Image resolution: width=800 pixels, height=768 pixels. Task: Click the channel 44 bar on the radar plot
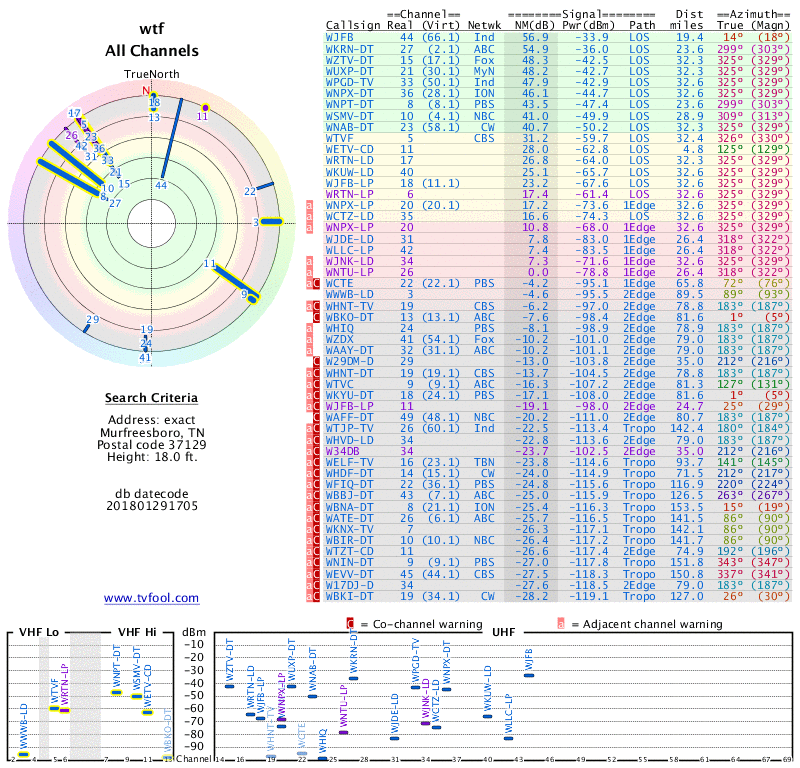pos(171,138)
